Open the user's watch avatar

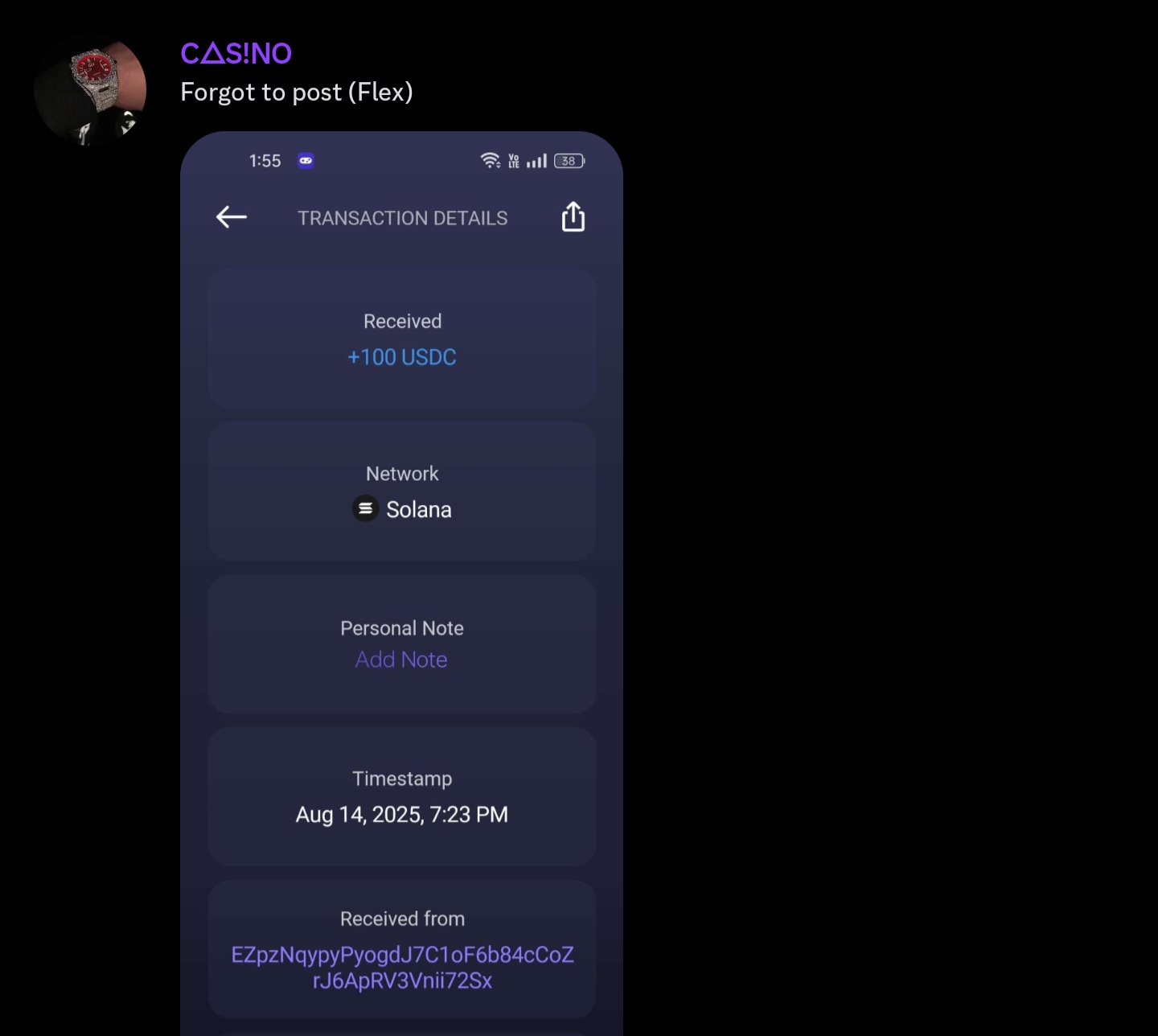point(90,90)
